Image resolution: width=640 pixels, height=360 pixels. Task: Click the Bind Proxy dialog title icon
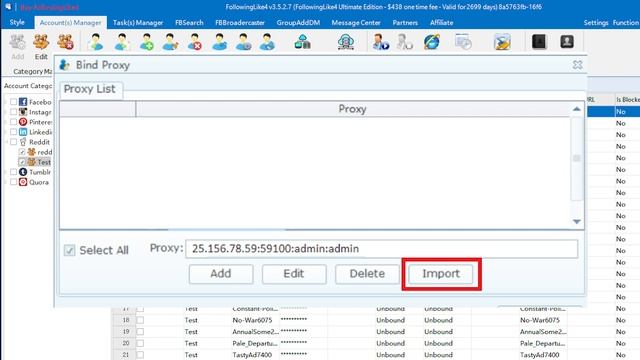pyautogui.click(x=64, y=65)
